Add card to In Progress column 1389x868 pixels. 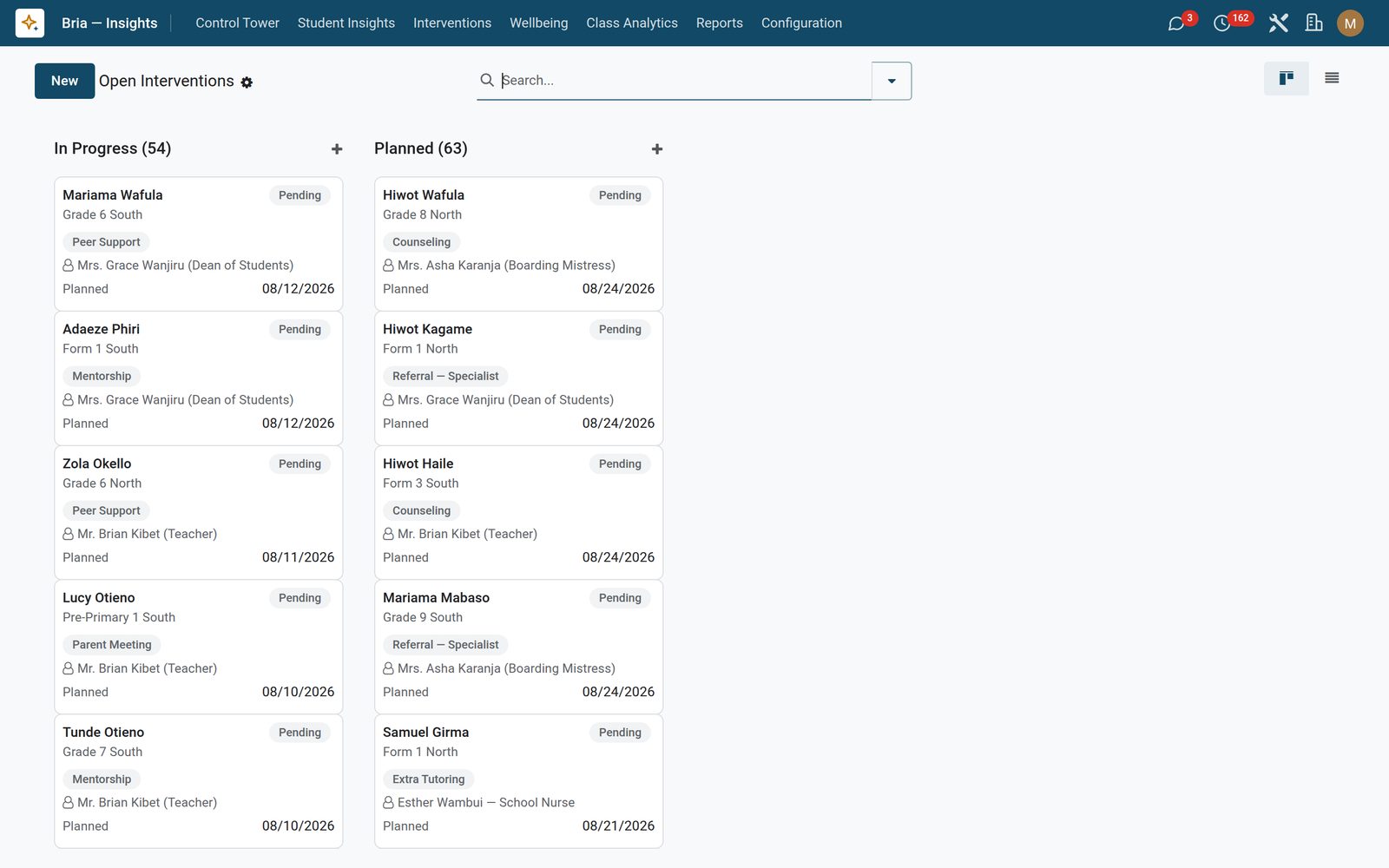point(337,149)
